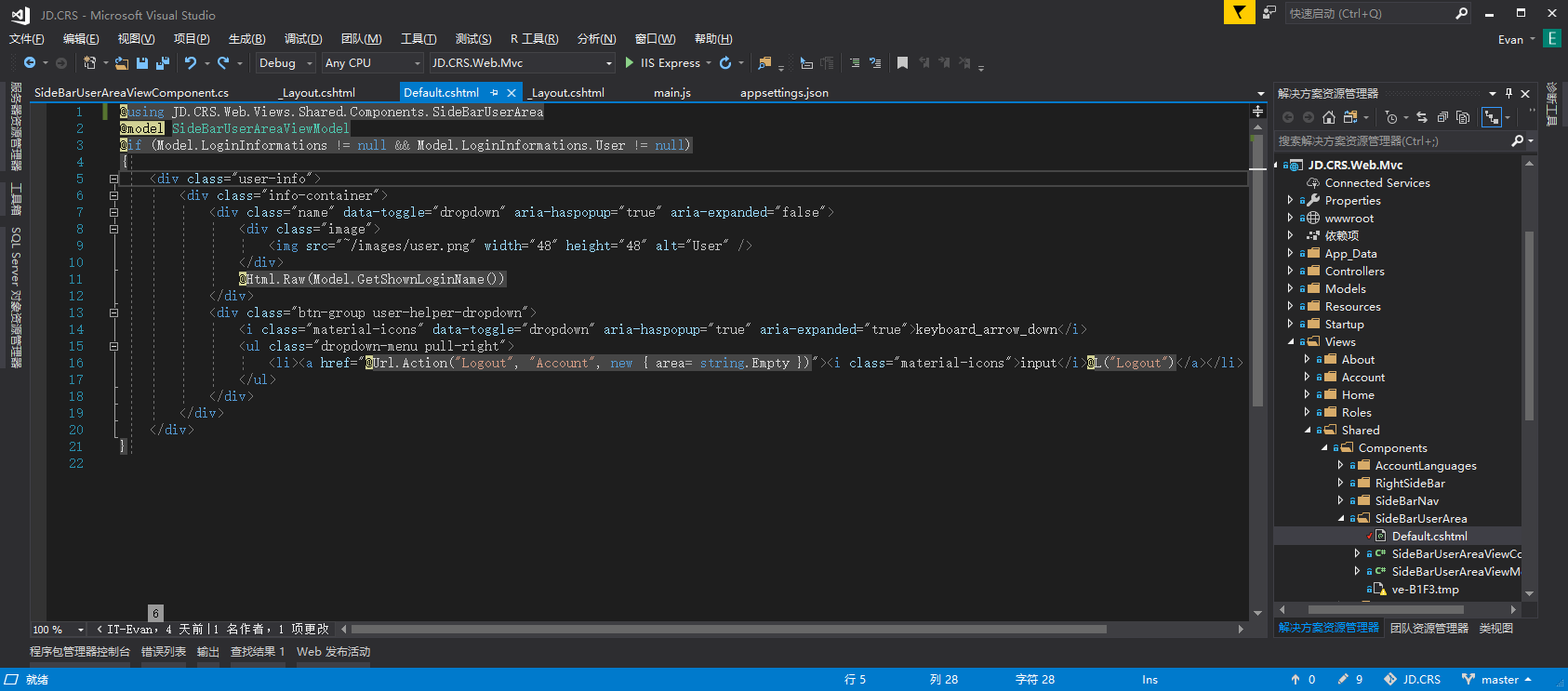Switch to the appsettings.json tab
The height and width of the screenshot is (691, 1568).
point(783,93)
